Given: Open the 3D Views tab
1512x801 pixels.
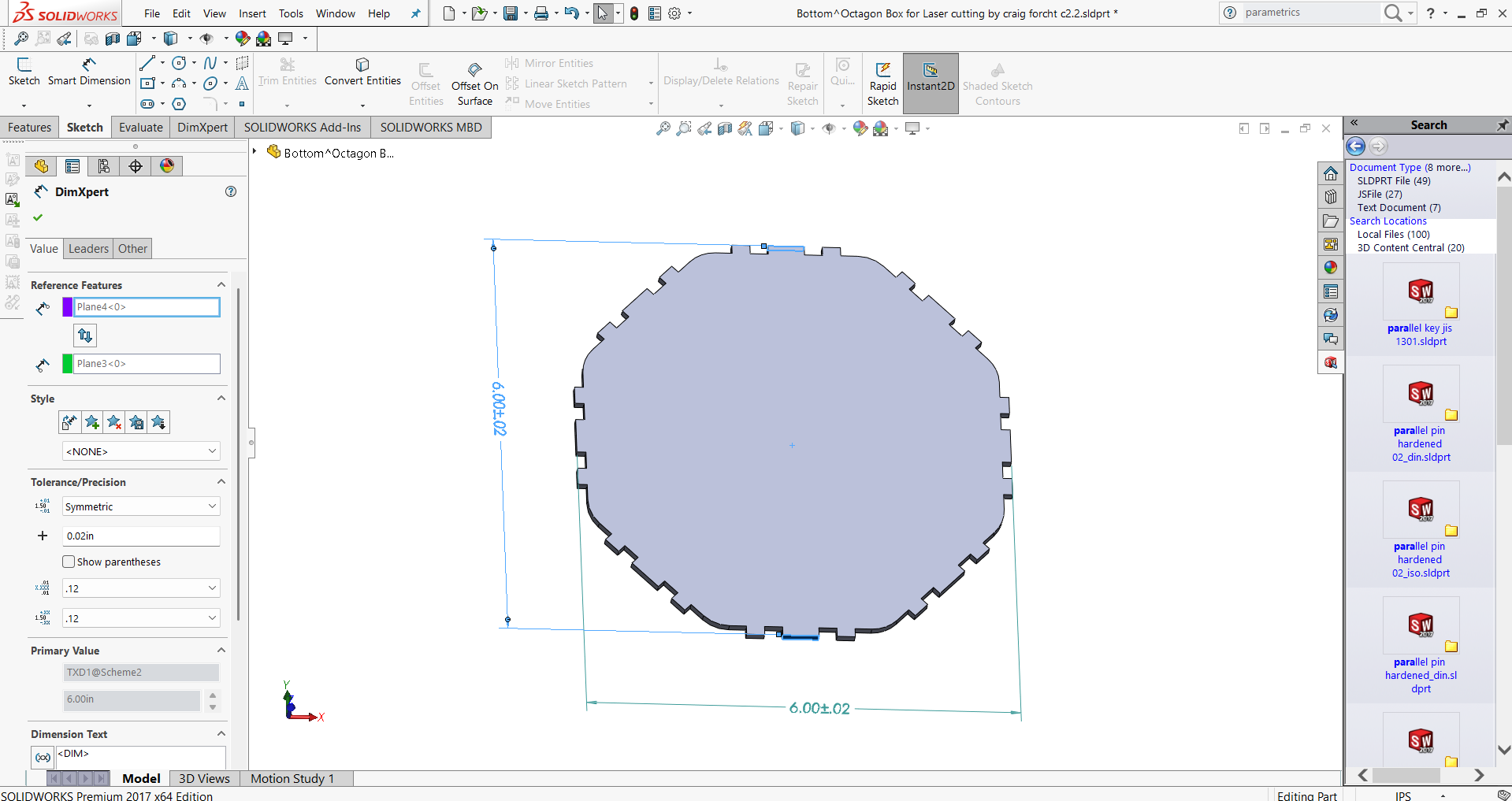Looking at the screenshot, I should [x=204, y=778].
